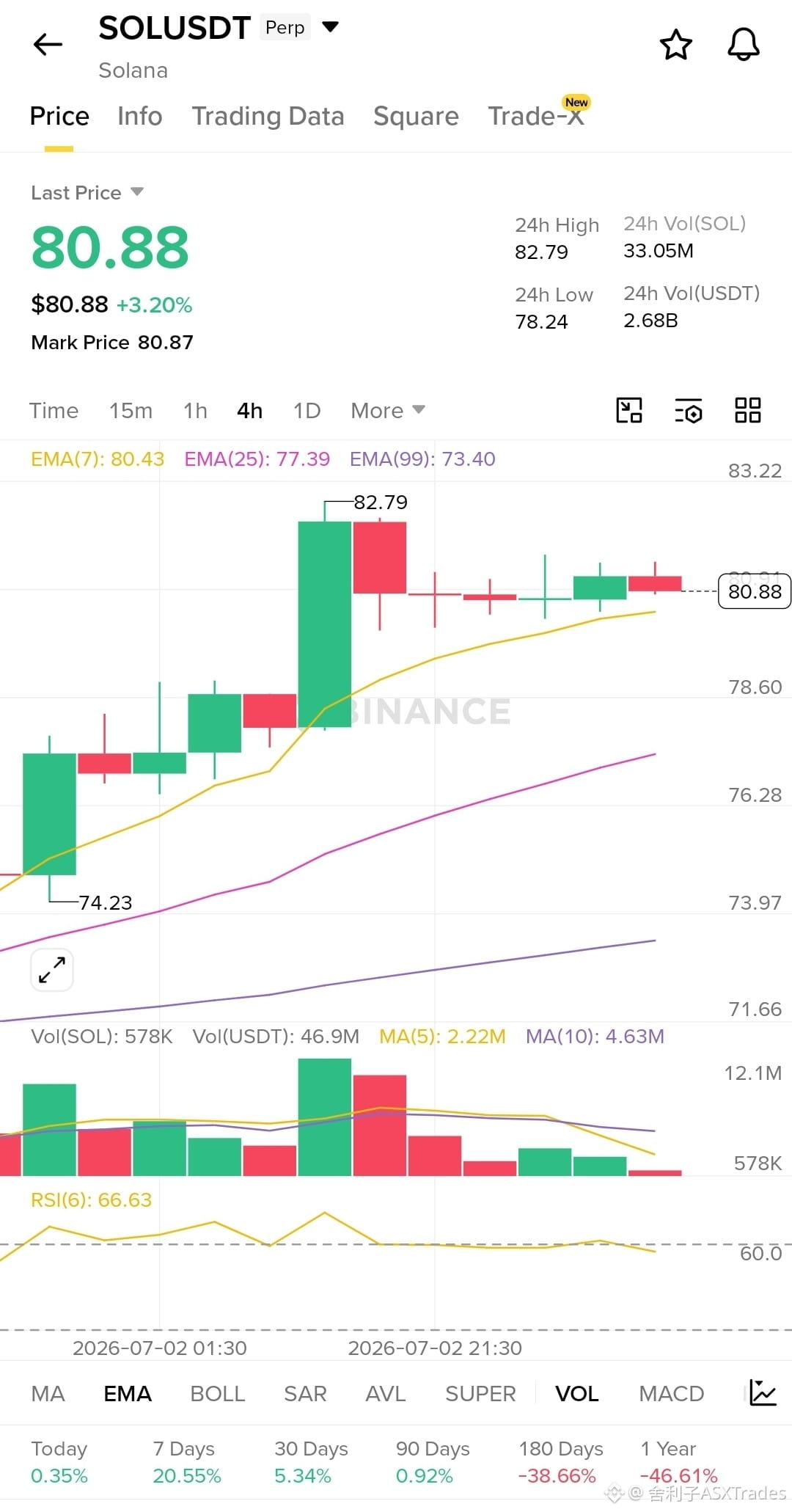Screen dimensions: 792x1512
Task: Tap the 1 Year -46.61% performance
Action: click(x=679, y=1461)
